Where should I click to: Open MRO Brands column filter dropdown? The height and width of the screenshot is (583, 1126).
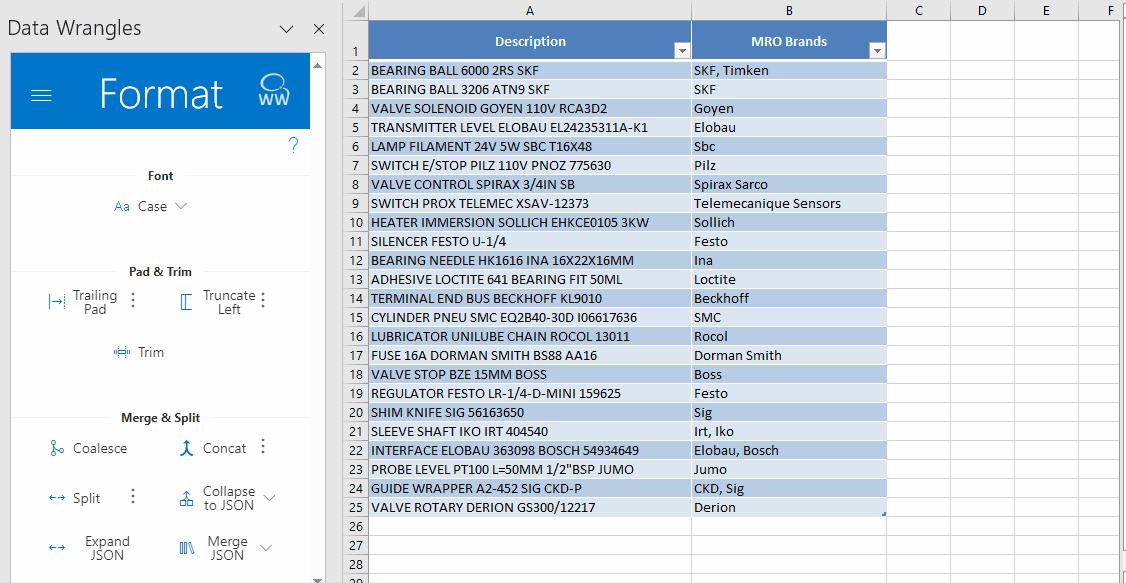click(877, 51)
